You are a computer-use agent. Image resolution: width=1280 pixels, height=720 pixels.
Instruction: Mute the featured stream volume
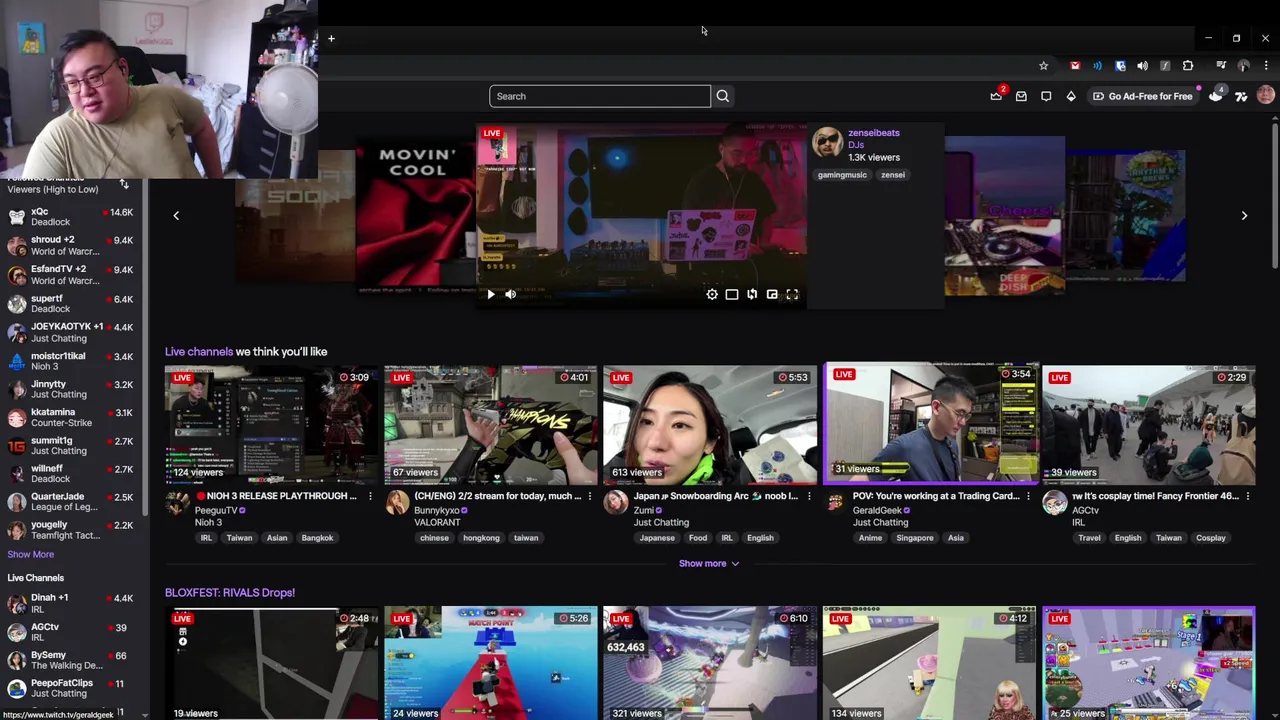point(510,294)
